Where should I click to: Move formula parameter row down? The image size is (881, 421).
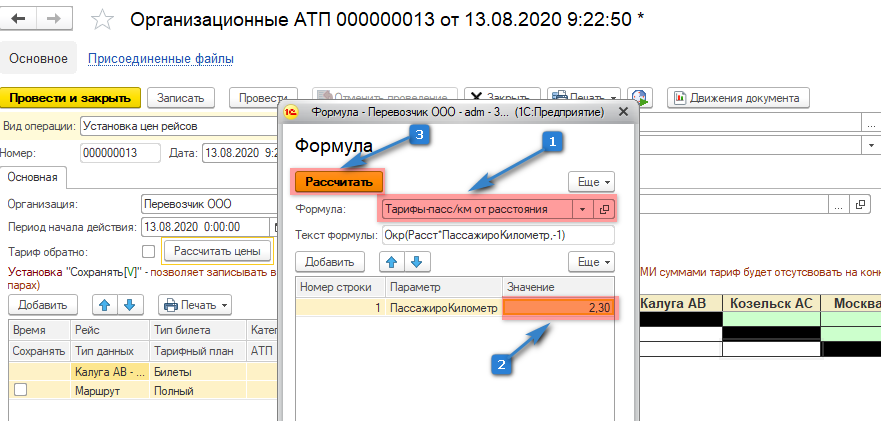(x=417, y=261)
